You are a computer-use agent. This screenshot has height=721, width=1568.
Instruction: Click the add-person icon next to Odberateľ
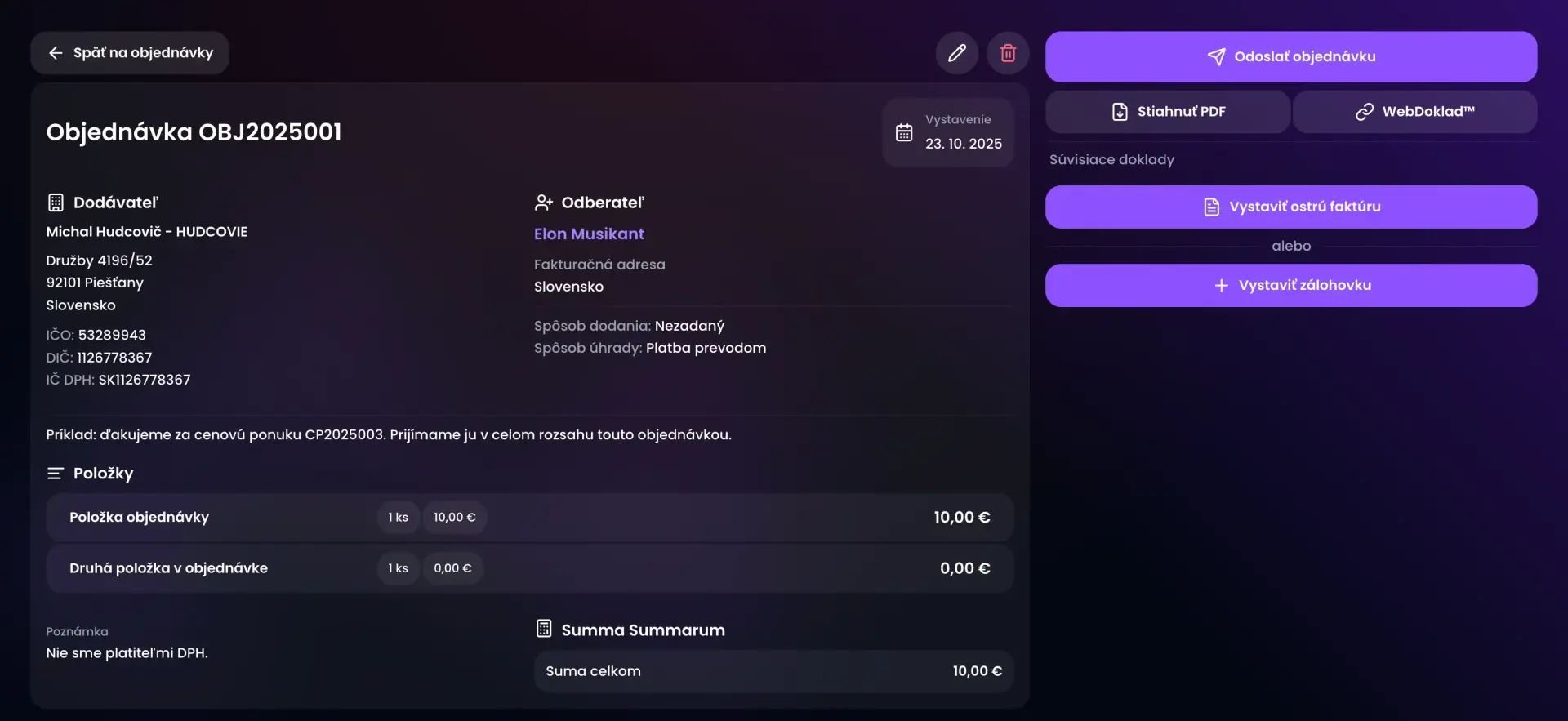tap(544, 203)
